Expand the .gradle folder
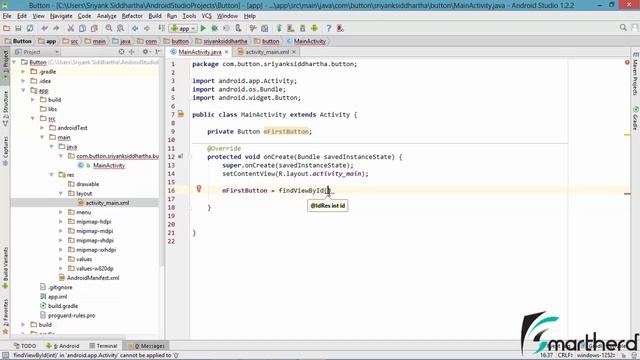The width and height of the screenshot is (640, 360). tap(23, 71)
